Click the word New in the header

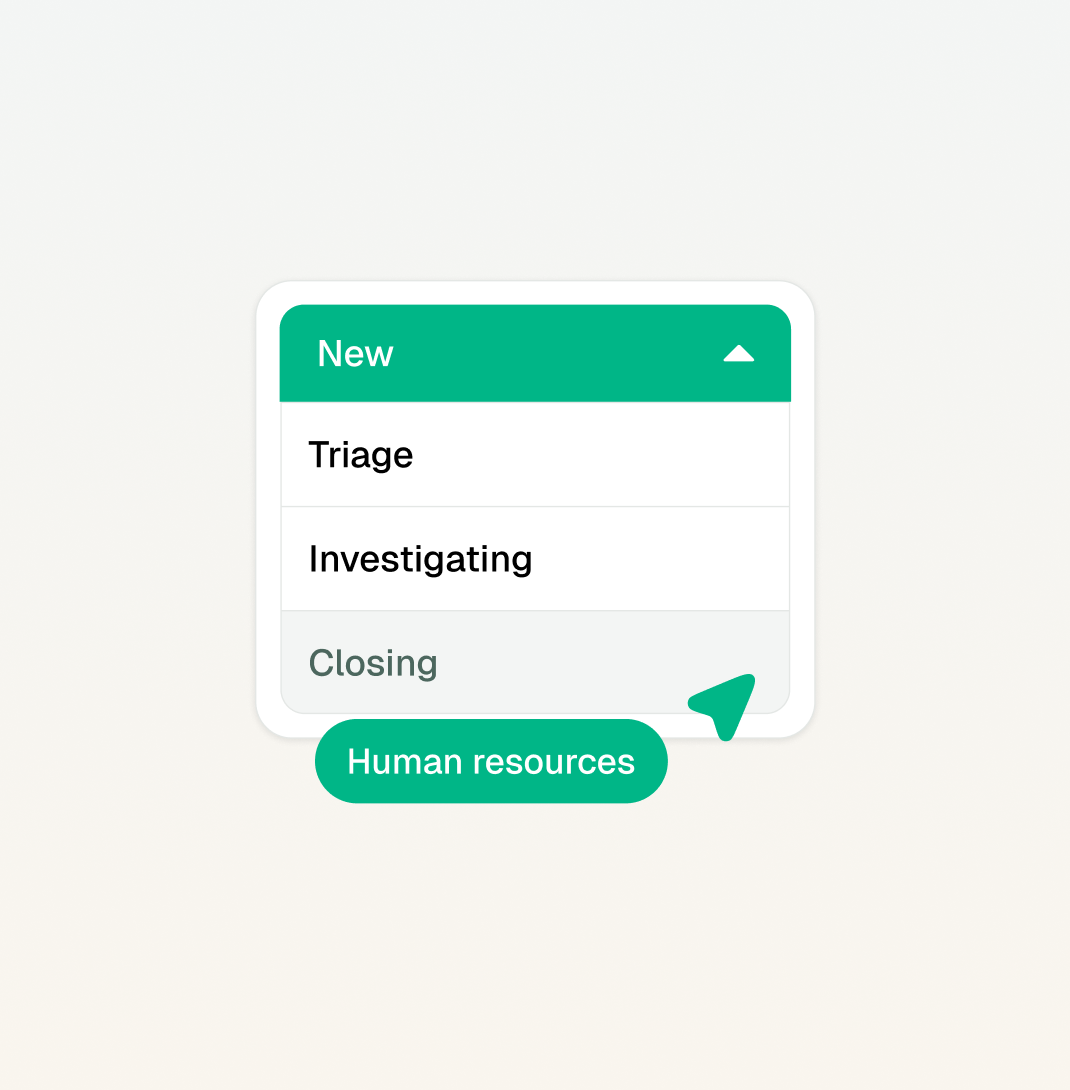tap(355, 353)
